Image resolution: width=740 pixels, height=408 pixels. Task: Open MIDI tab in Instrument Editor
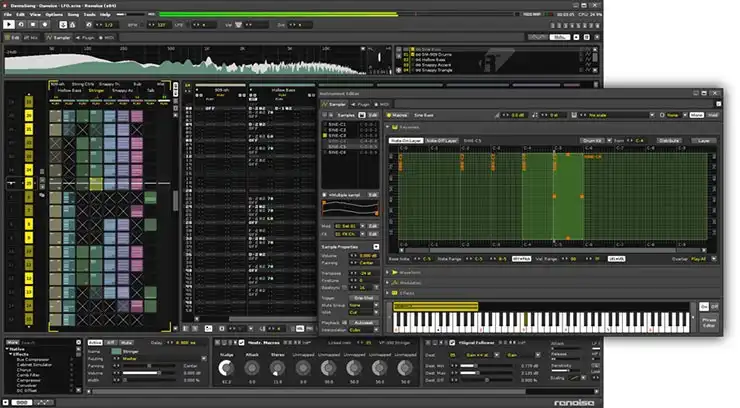382,104
